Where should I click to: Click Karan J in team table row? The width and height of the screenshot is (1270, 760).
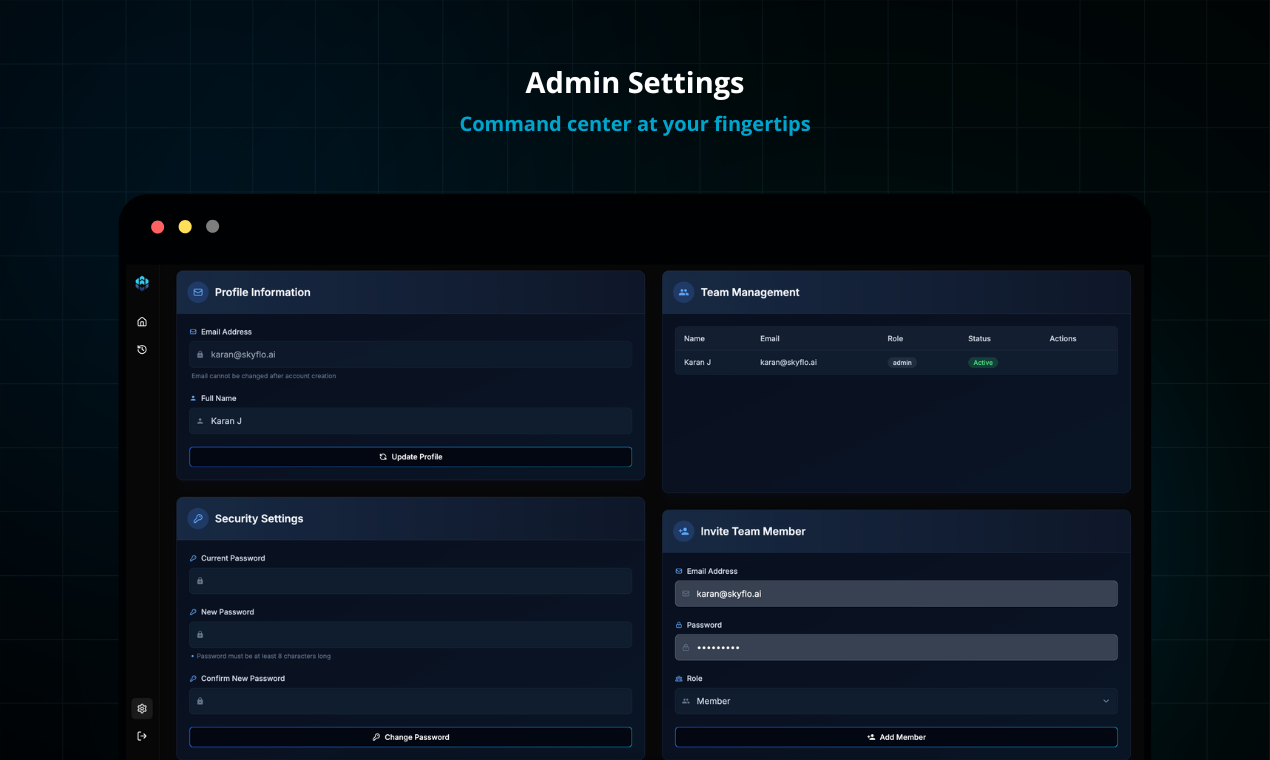click(x=697, y=362)
